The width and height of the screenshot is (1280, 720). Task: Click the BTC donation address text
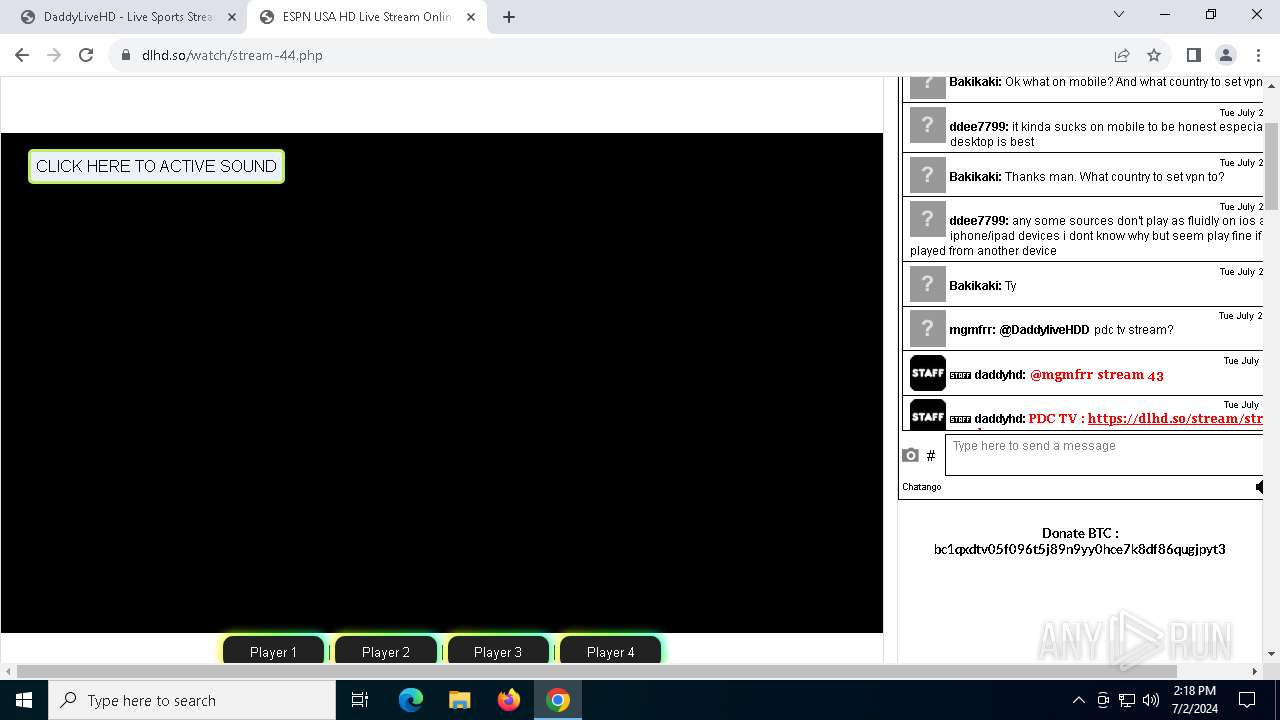[1079, 549]
